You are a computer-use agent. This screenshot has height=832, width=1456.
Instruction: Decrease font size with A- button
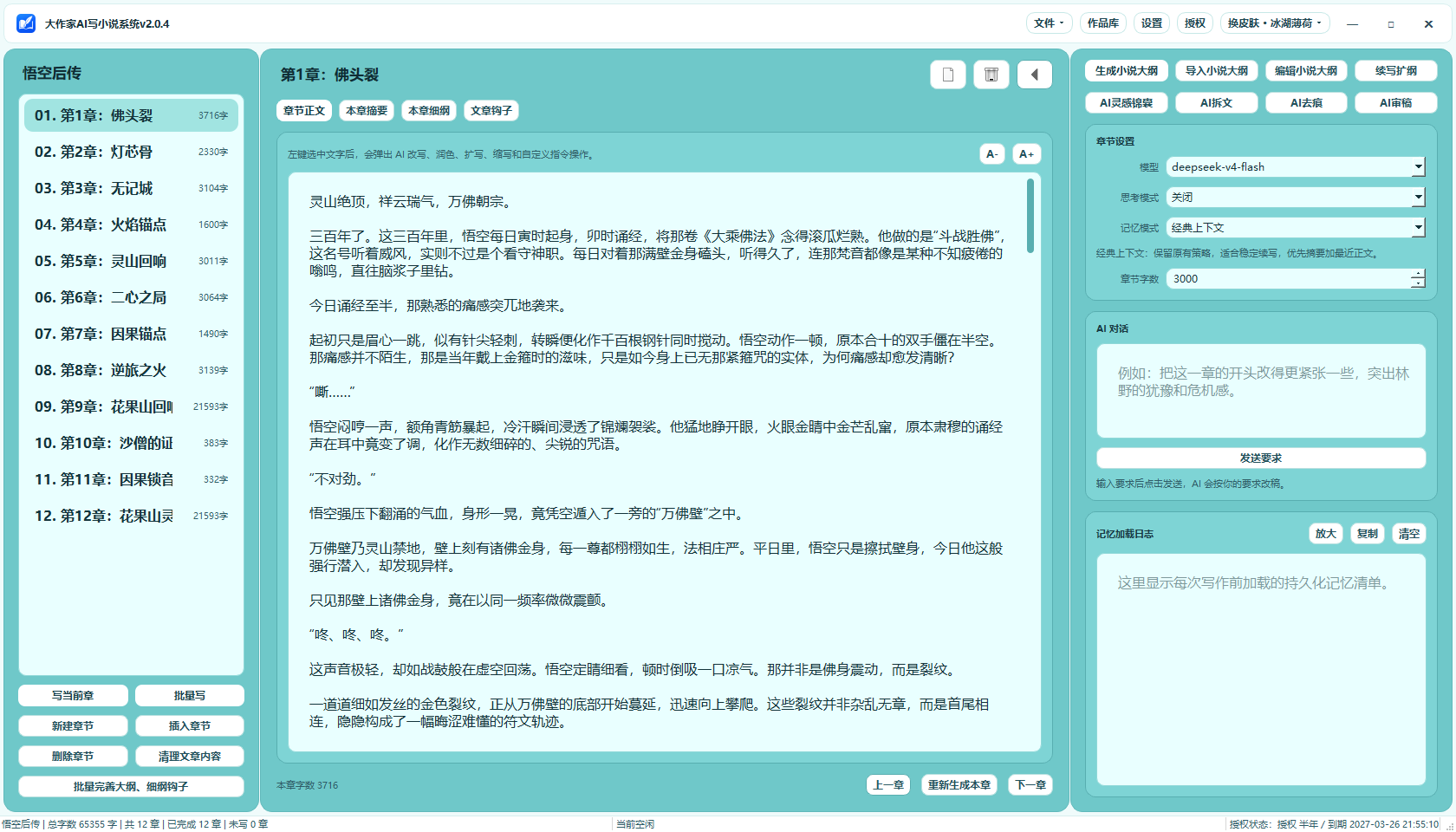[x=992, y=153]
